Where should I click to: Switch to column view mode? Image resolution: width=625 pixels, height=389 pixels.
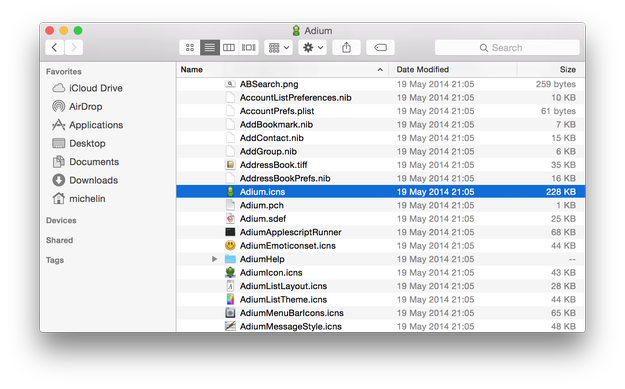point(229,48)
